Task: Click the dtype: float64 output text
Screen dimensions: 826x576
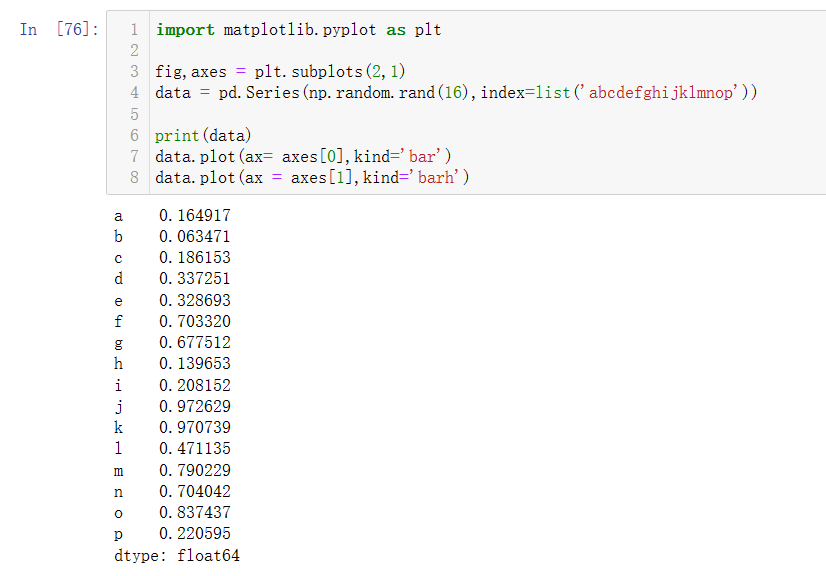Action: point(177,555)
